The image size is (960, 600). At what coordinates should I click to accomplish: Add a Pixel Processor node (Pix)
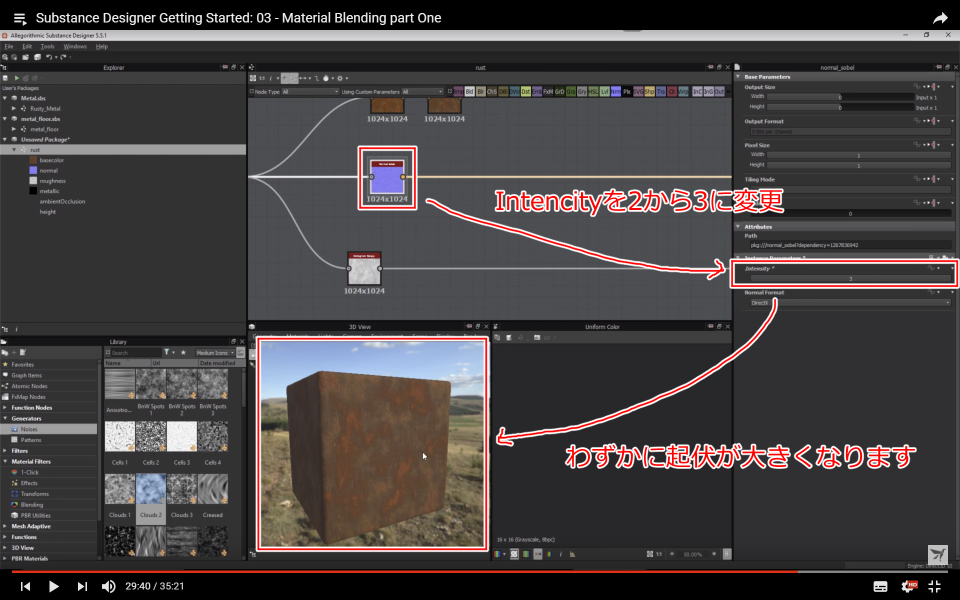click(627, 91)
